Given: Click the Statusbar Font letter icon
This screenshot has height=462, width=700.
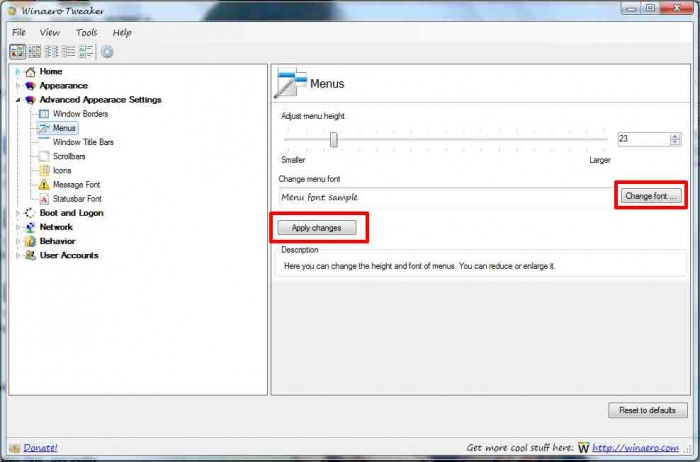Looking at the screenshot, I should [x=44, y=199].
